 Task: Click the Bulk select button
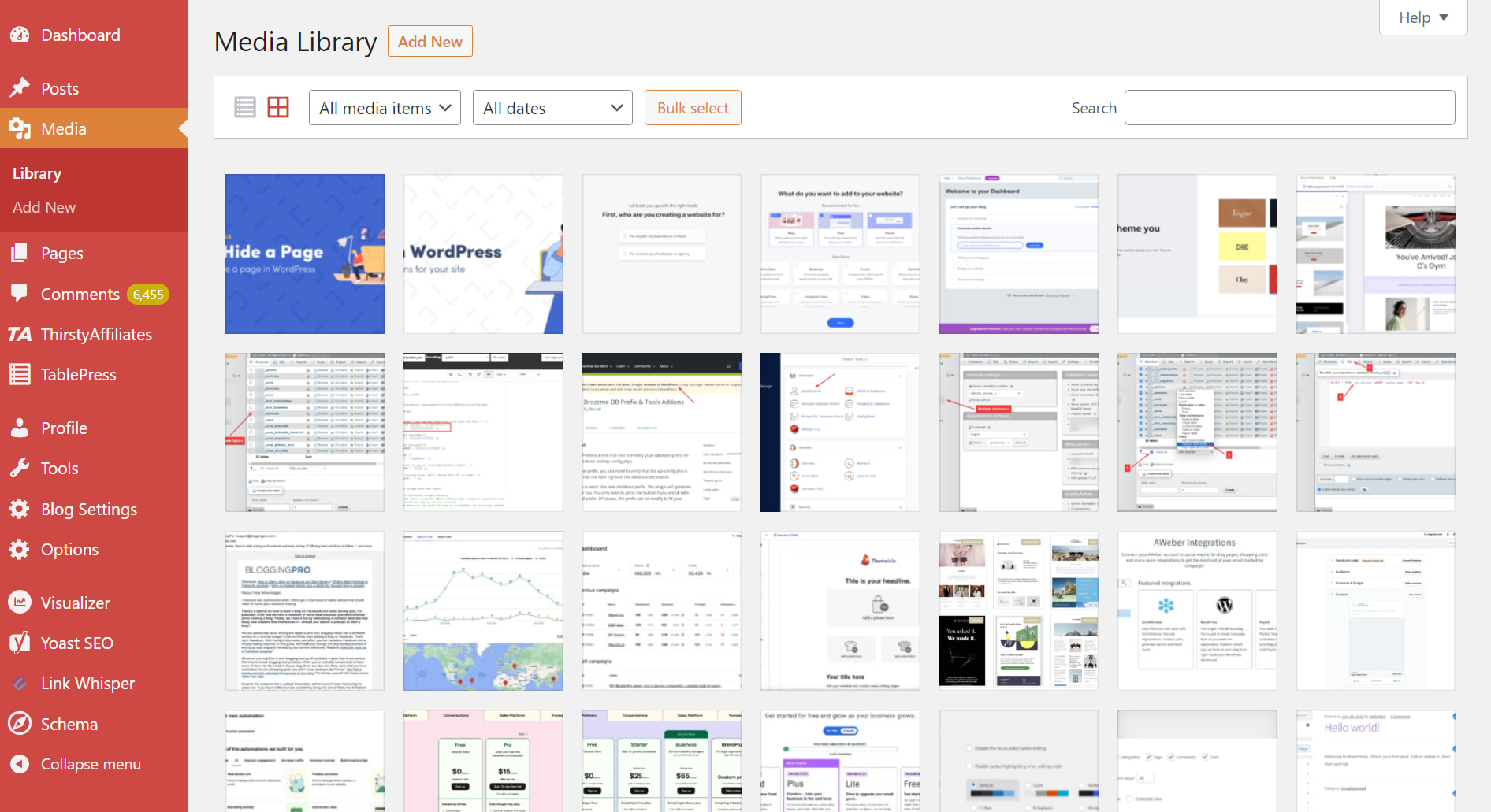tap(693, 108)
